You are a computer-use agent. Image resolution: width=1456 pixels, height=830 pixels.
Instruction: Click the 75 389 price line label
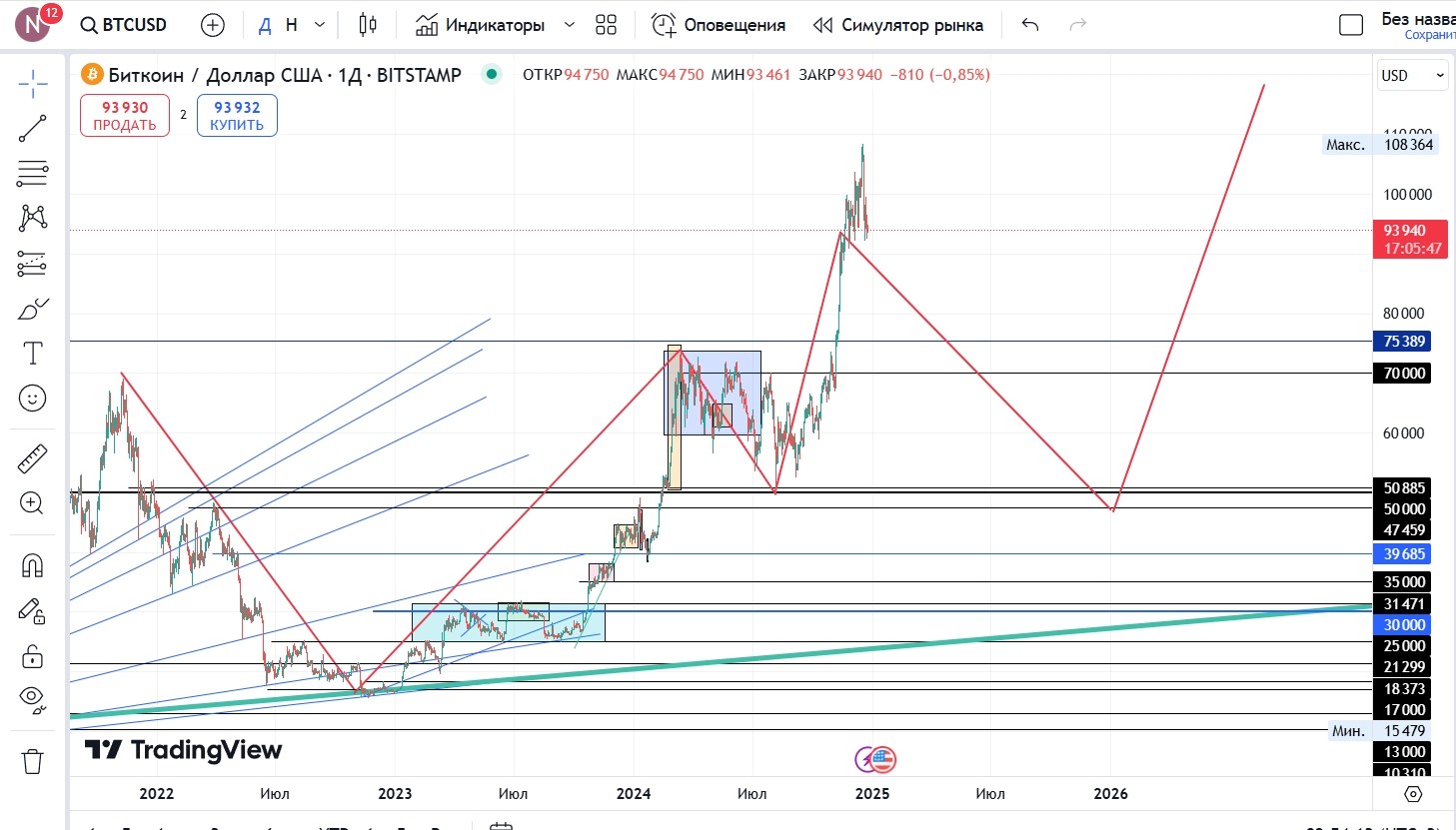tap(1404, 342)
